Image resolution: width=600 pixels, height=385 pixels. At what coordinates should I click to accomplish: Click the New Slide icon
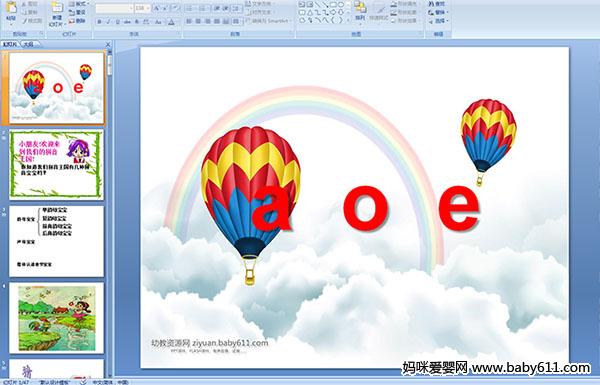click(57, 8)
